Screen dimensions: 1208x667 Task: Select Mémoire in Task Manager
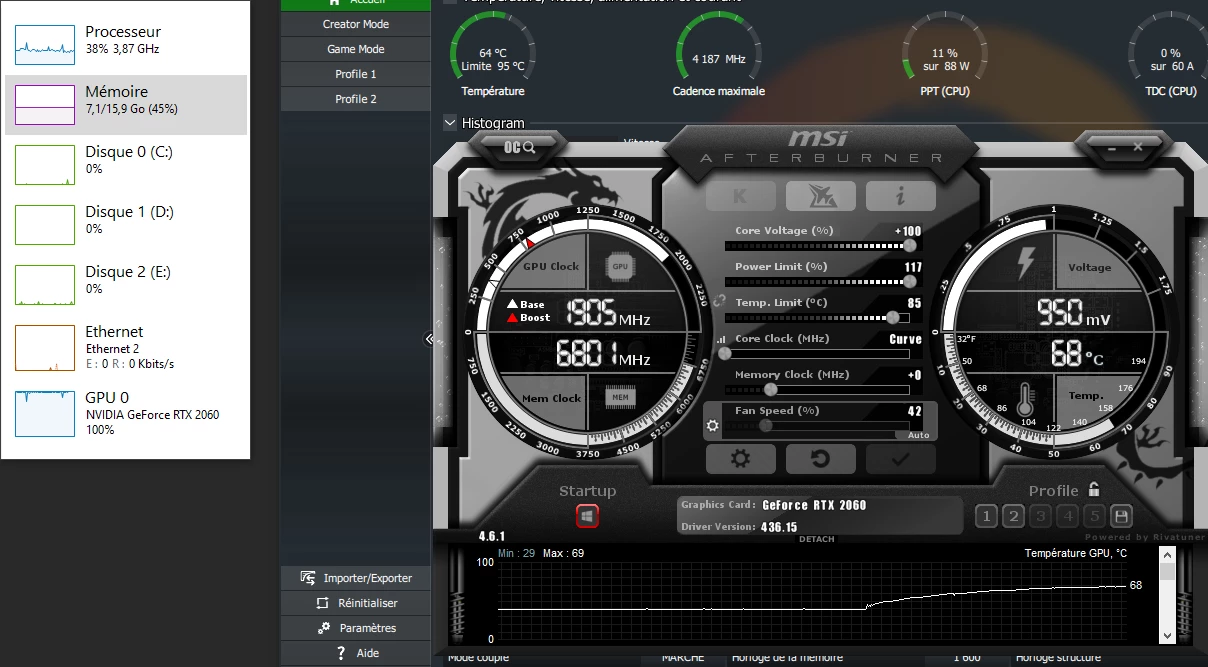[x=126, y=105]
